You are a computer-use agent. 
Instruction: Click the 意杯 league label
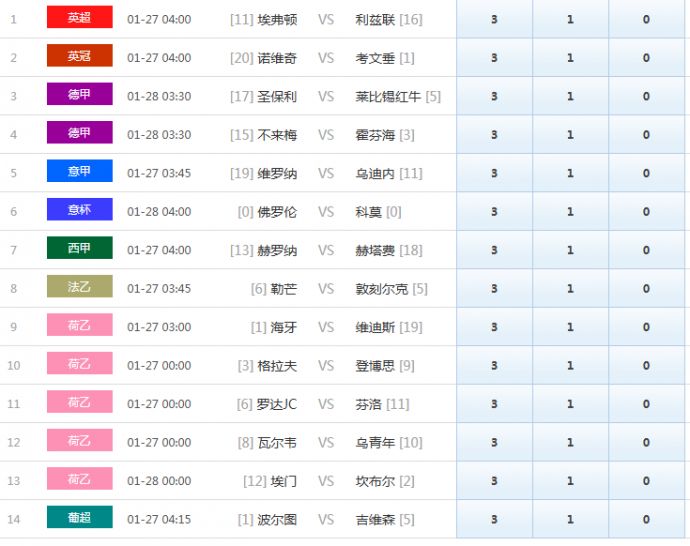point(79,210)
